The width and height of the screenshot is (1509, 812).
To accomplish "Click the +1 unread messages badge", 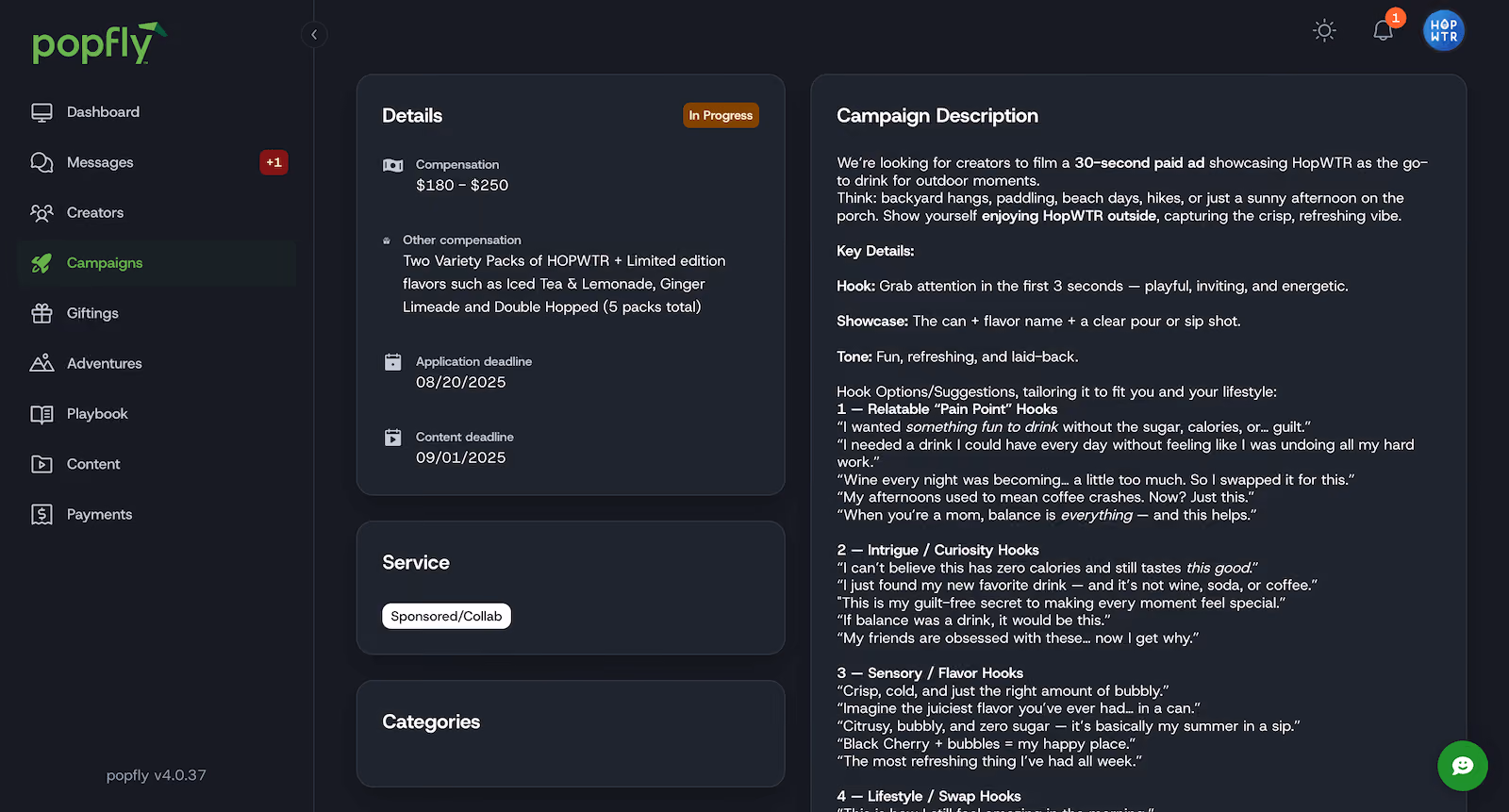I will coord(274,162).
